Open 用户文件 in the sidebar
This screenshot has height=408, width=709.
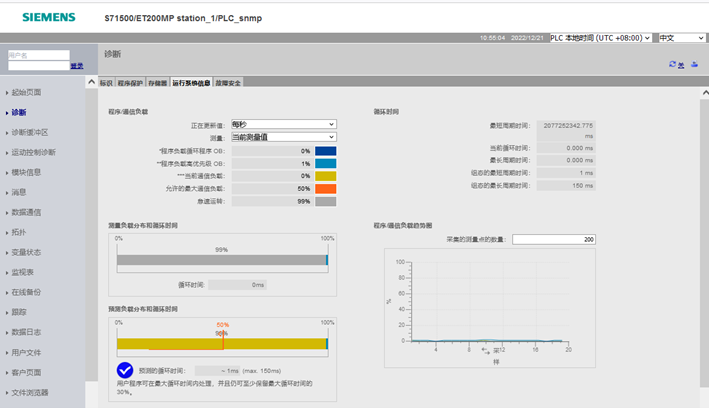[x=26, y=352]
